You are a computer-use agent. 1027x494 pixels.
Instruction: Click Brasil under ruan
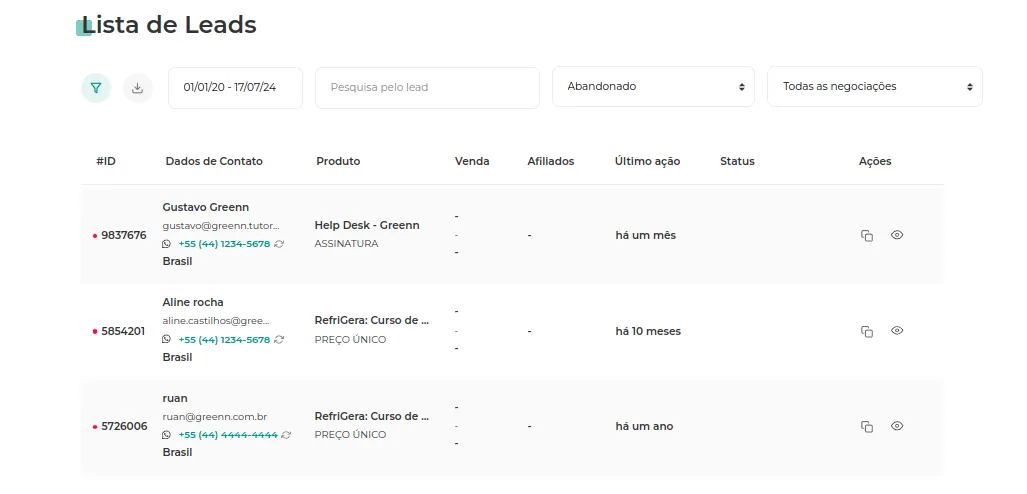177,452
